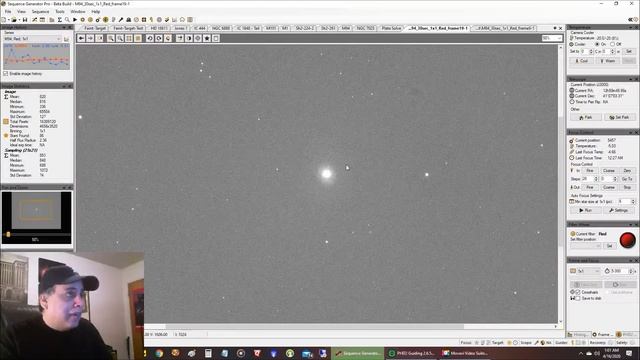Click the Current RA icon in Telescope panel
Image resolution: width=640 pixels, height=360 pixels.
tap(572, 90)
